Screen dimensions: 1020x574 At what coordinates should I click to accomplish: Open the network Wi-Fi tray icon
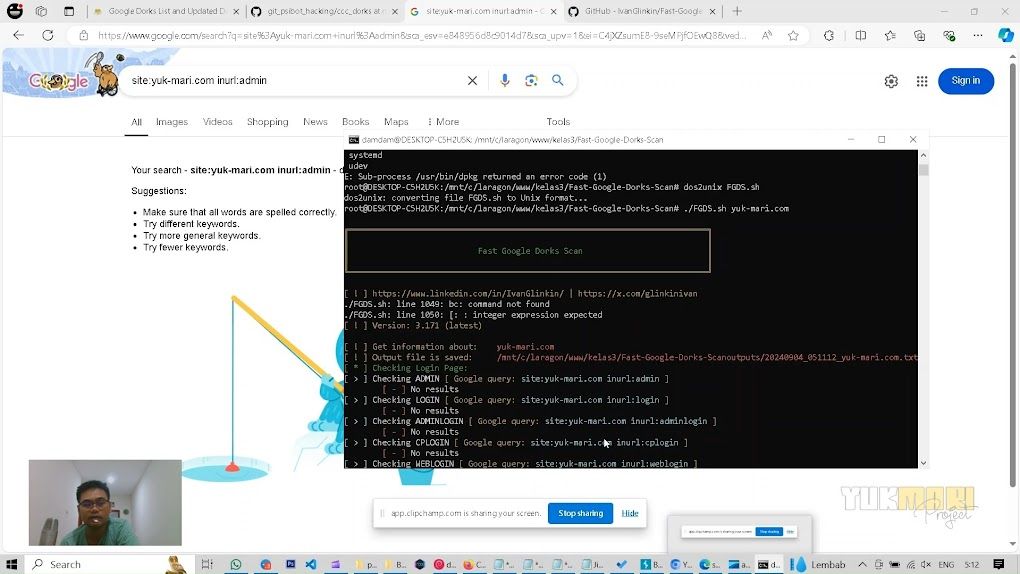tap(911, 564)
